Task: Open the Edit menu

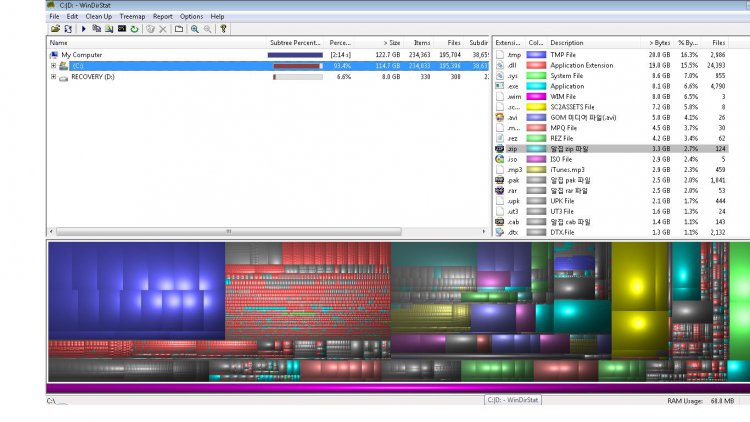Action: pos(72,16)
